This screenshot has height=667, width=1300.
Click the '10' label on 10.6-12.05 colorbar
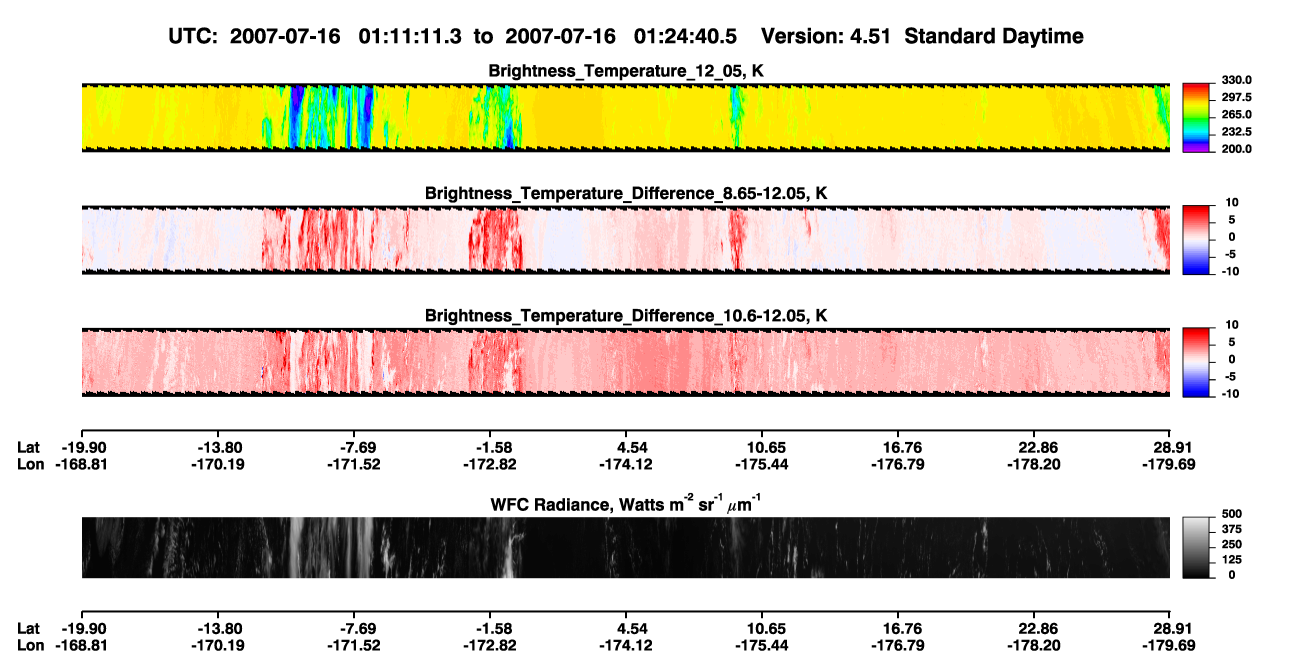(x=1233, y=325)
